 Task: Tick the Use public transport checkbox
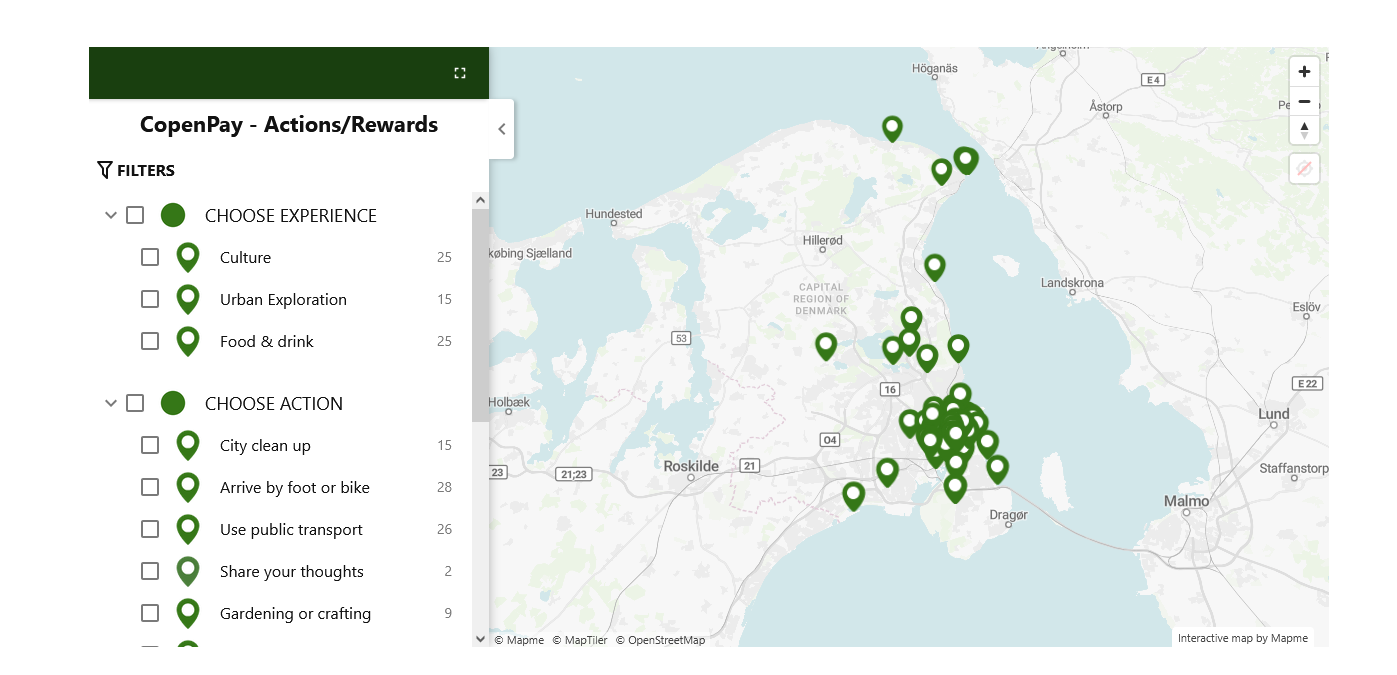(x=150, y=529)
